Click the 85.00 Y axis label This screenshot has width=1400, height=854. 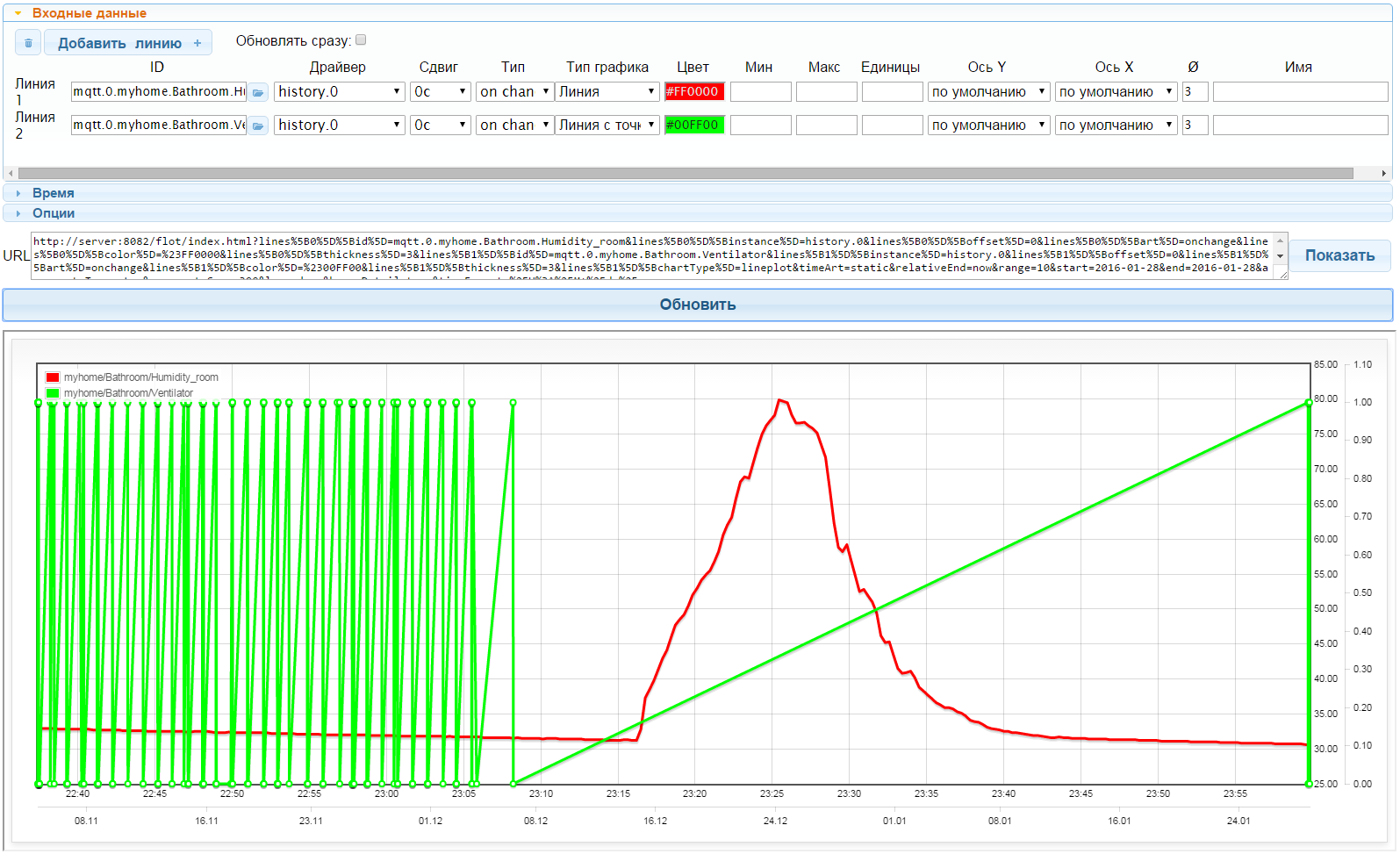[1325, 364]
